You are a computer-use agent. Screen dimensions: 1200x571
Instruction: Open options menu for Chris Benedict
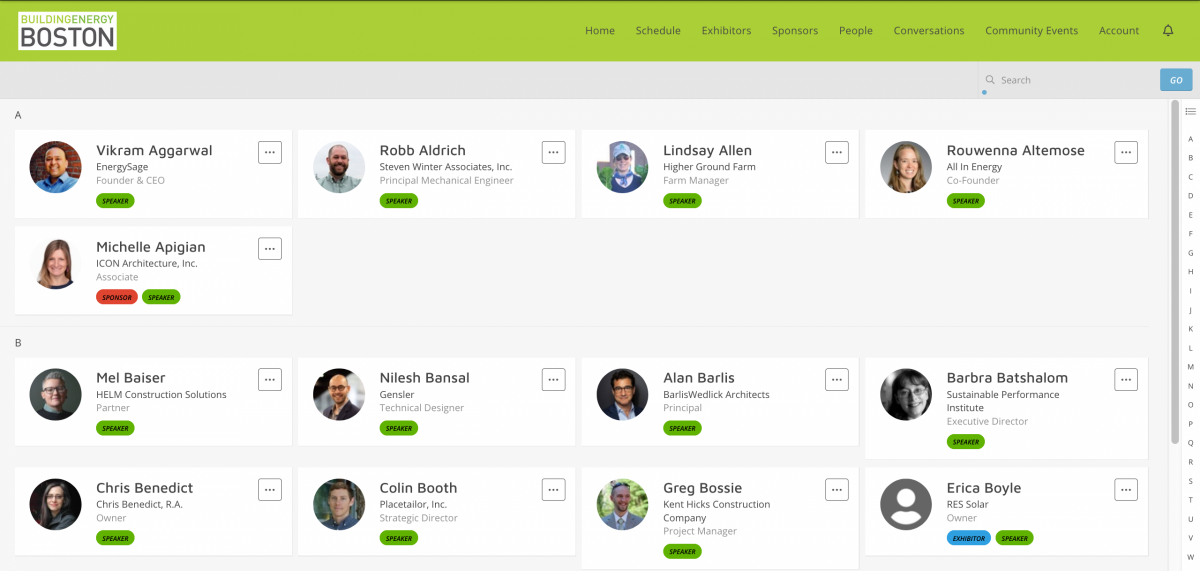coord(270,489)
